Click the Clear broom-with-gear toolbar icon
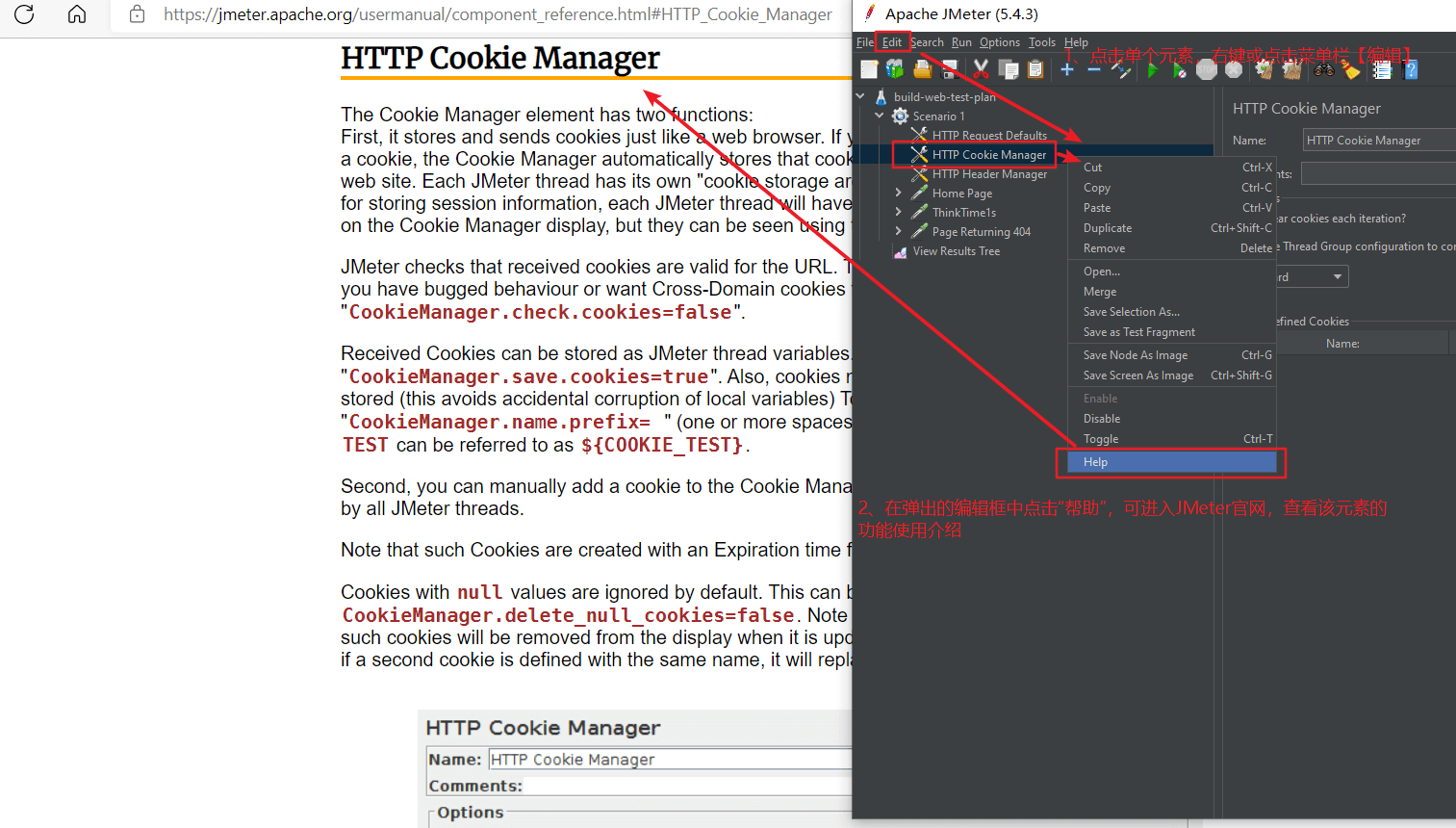Viewport: 1456px width, 828px height. pos(1264,69)
